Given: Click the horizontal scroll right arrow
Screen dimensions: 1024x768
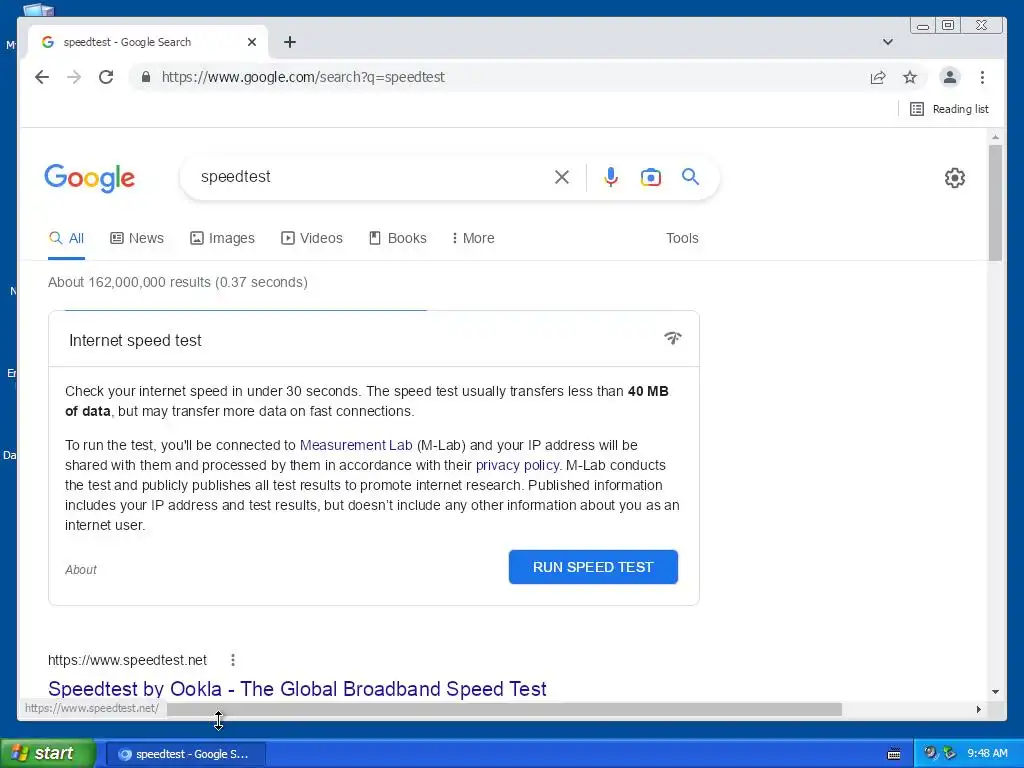Looking at the screenshot, I should click(978, 709).
